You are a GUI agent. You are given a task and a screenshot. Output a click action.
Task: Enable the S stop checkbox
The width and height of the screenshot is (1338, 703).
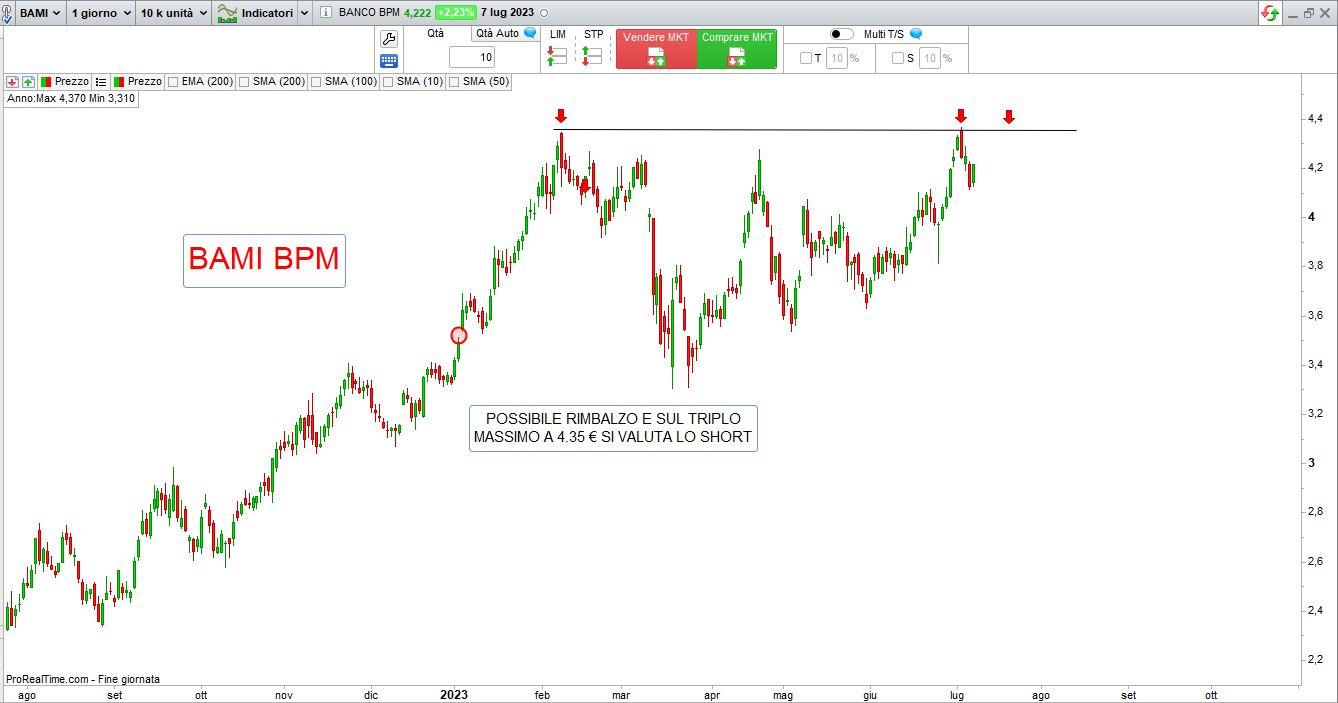click(897, 58)
